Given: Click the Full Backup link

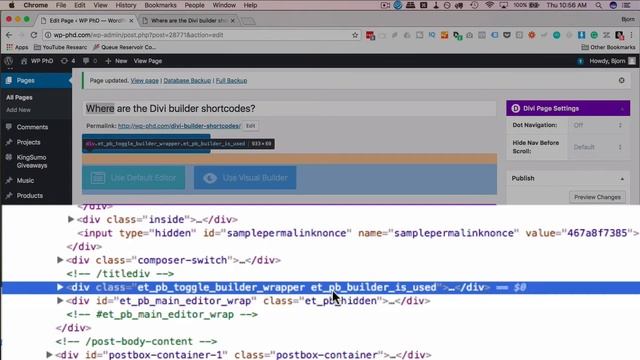Looking at the screenshot, I should click(x=231, y=81).
